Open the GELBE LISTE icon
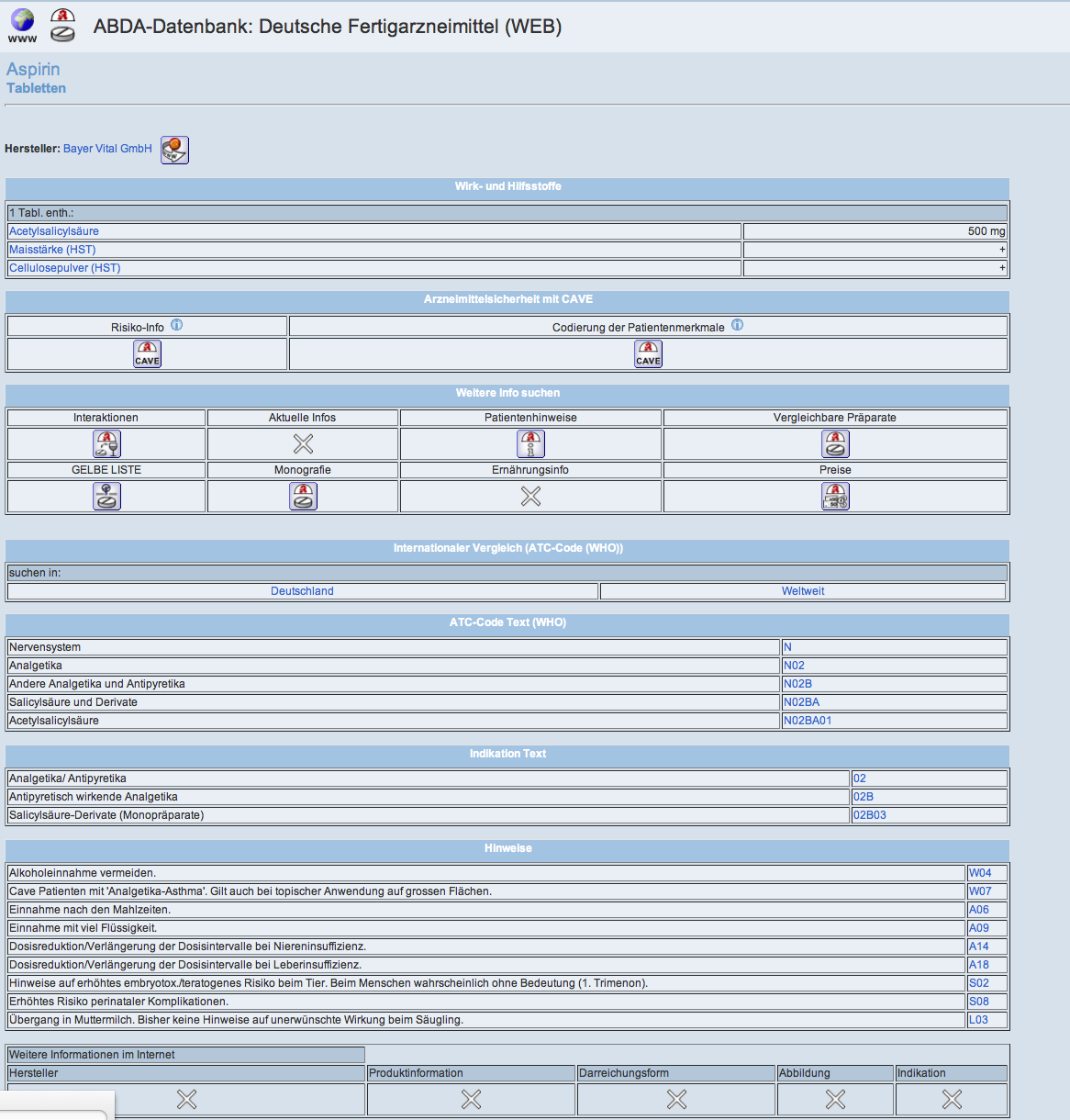Viewport: 1070px width, 1120px height. pyautogui.click(x=106, y=497)
